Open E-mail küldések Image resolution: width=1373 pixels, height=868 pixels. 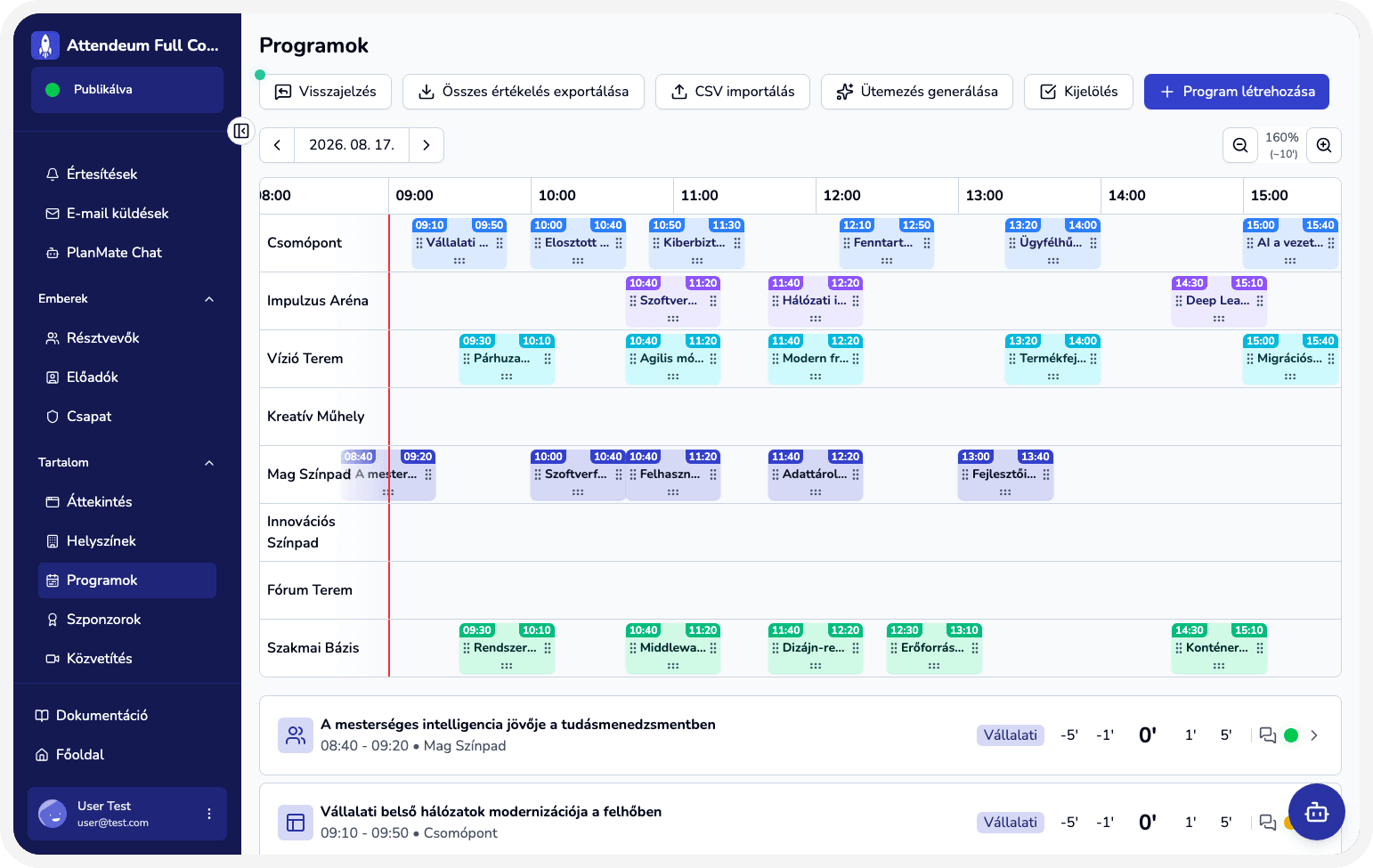click(127, 214)
